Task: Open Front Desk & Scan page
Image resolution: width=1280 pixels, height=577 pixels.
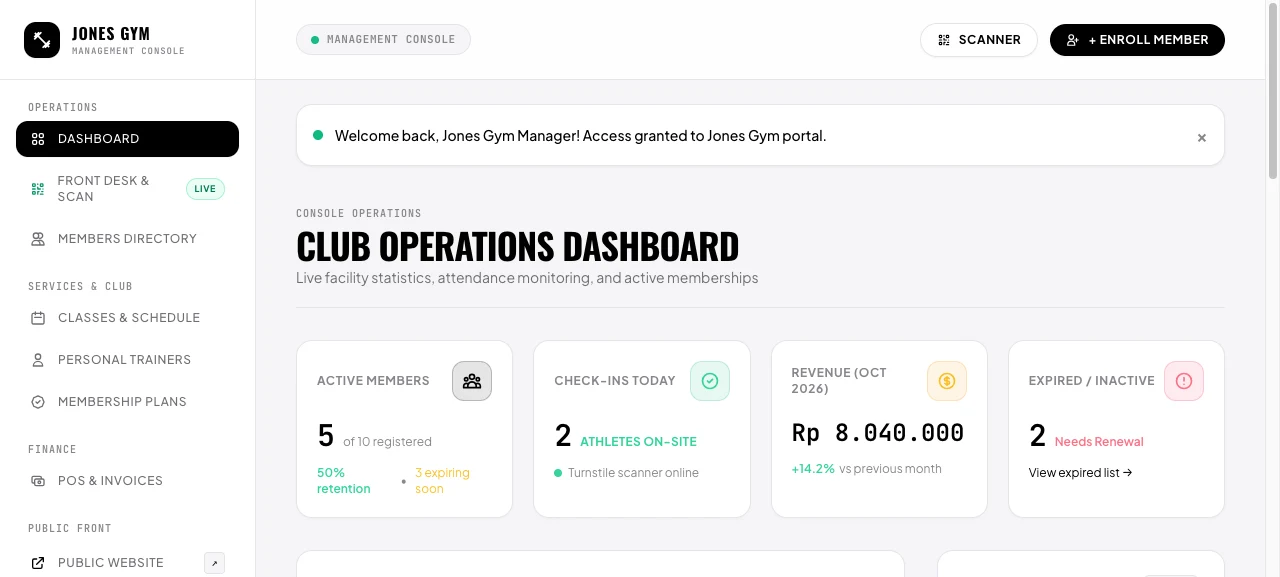Action: [127, 189]
